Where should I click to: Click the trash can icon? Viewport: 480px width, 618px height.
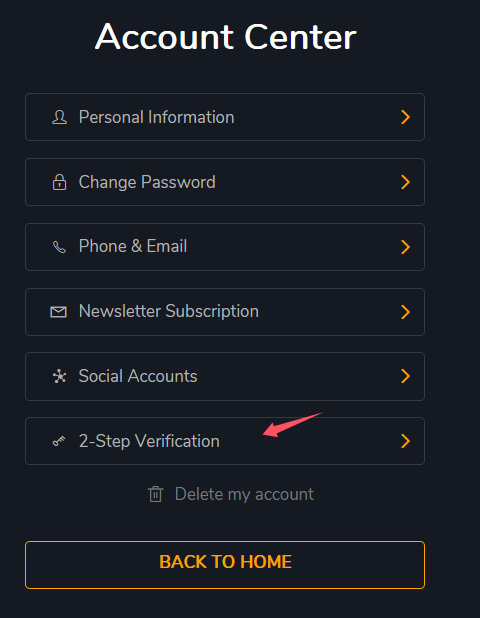(x=155, y=494)
